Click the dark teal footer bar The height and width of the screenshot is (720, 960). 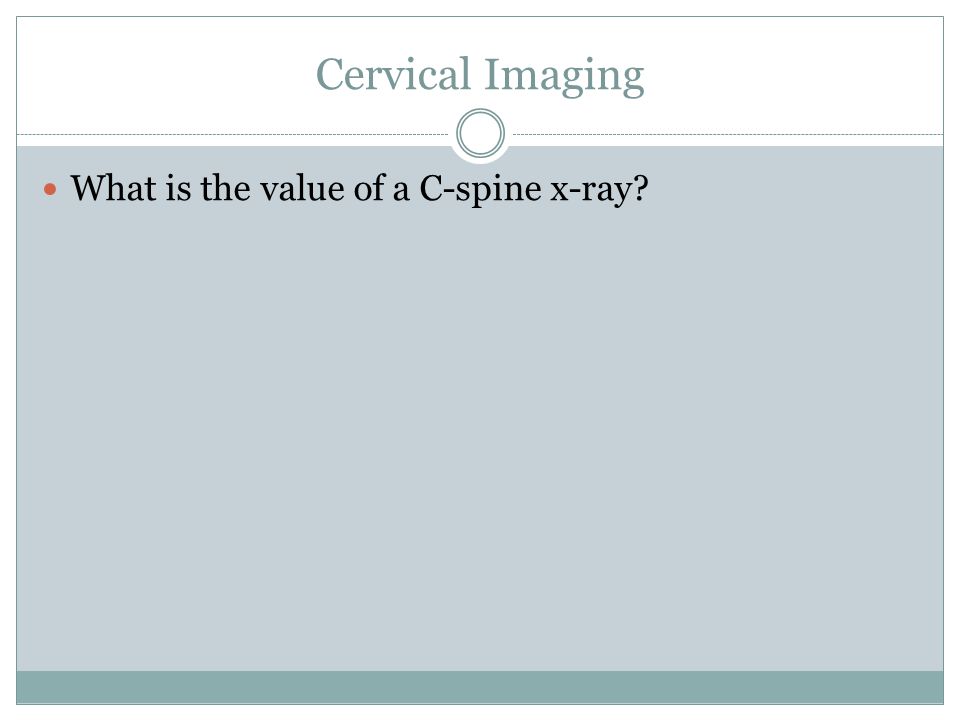(x=480, y=687)
